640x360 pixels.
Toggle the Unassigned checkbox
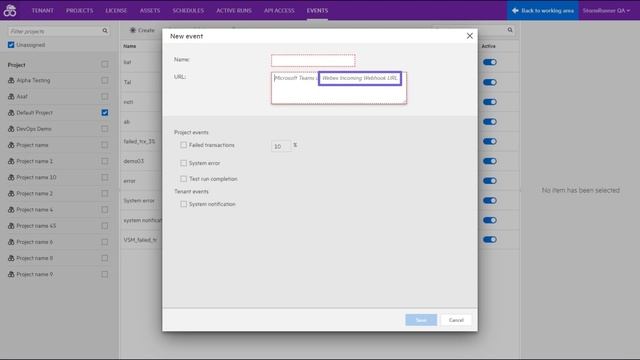[11, 45]
